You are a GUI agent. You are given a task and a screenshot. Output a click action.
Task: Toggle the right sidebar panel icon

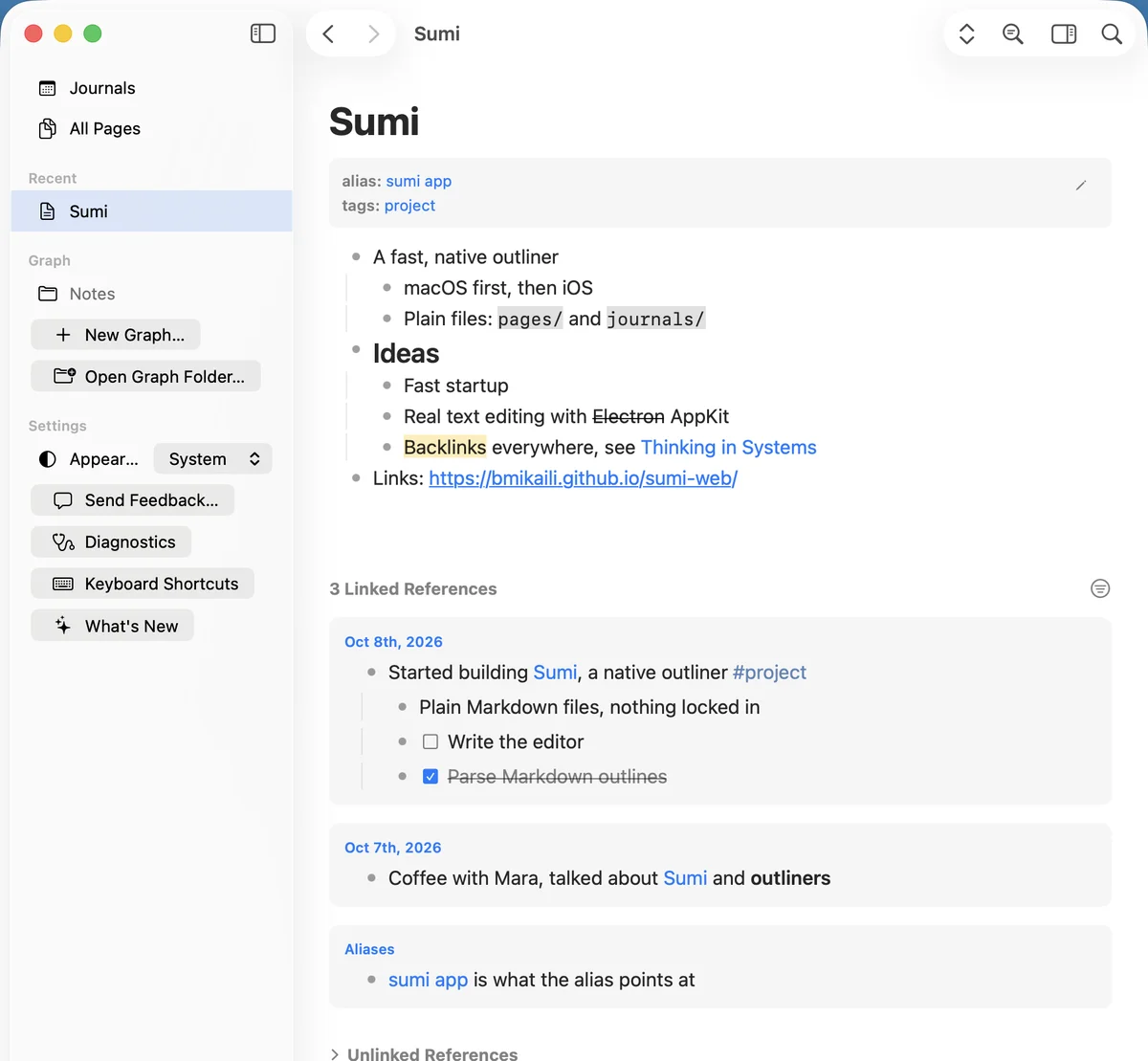tap(1064, 34)
